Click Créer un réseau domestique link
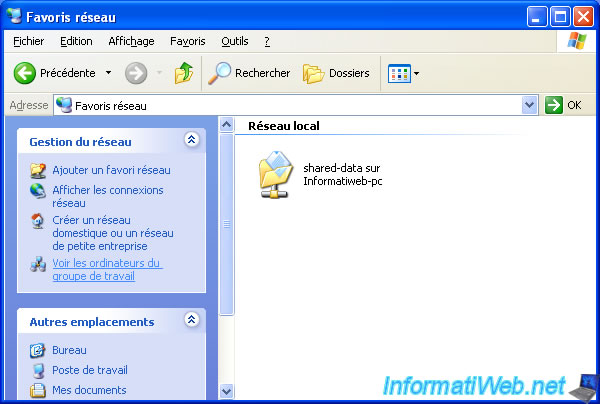The image size is (600, 404). [x=113, y=233]
